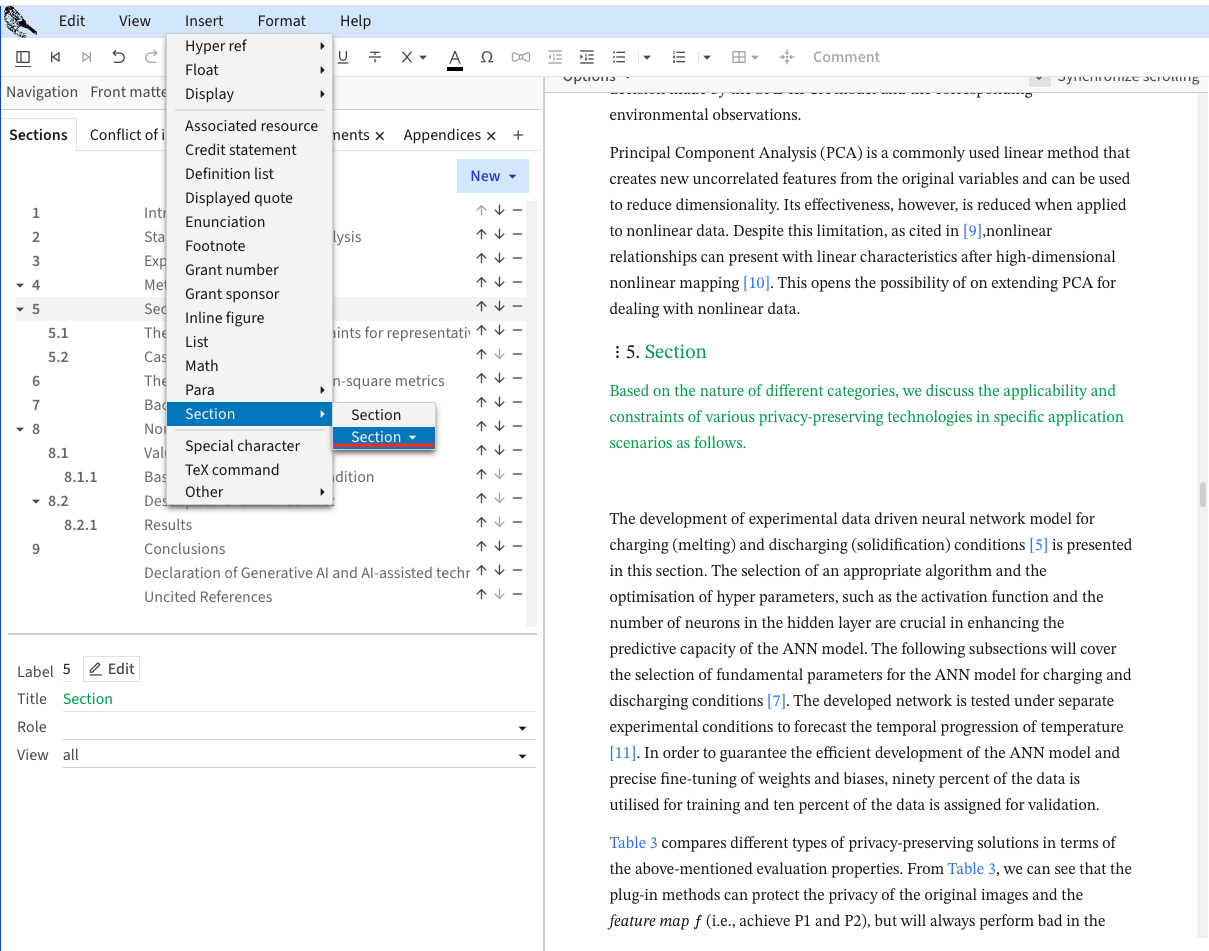Close the Appendices tab
The width and height of the screenshot is (1209, 951).
(x=491, y=135)
